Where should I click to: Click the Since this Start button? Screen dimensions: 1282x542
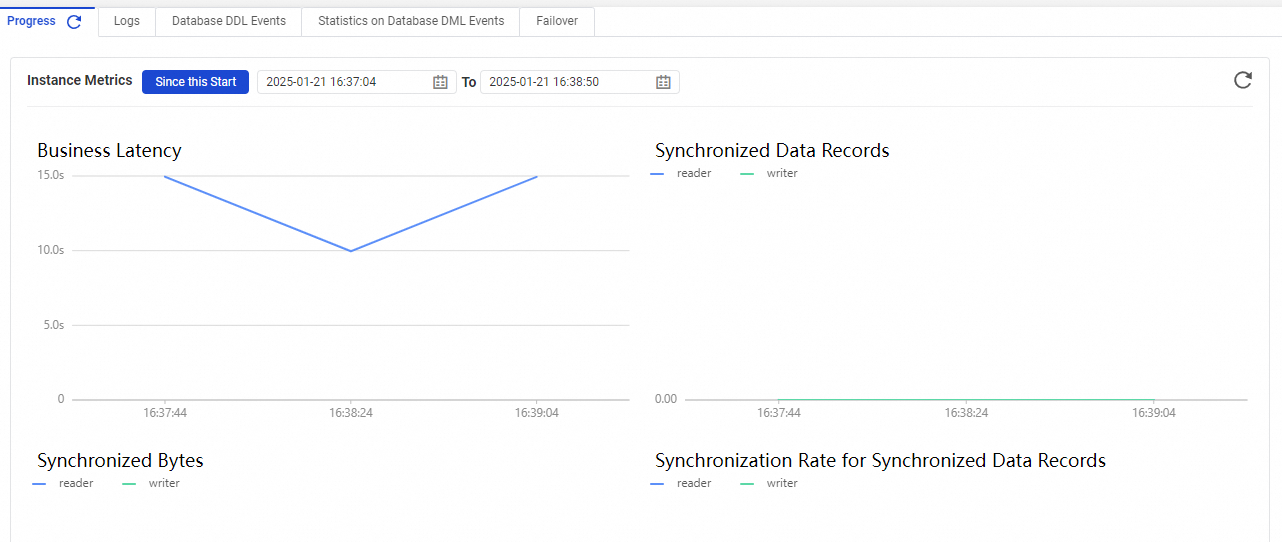tap(195, 82)
